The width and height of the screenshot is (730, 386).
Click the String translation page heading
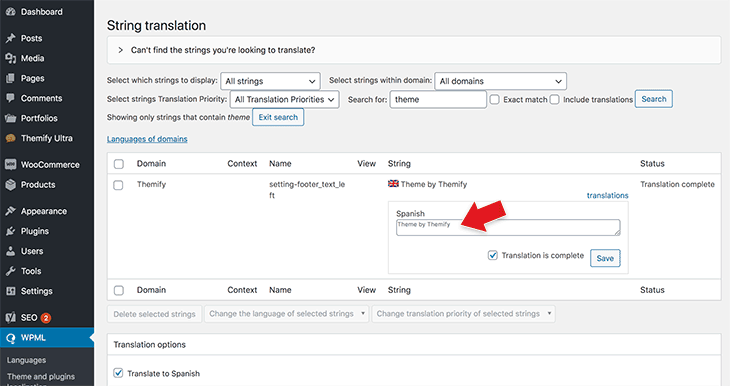[156, 26]
